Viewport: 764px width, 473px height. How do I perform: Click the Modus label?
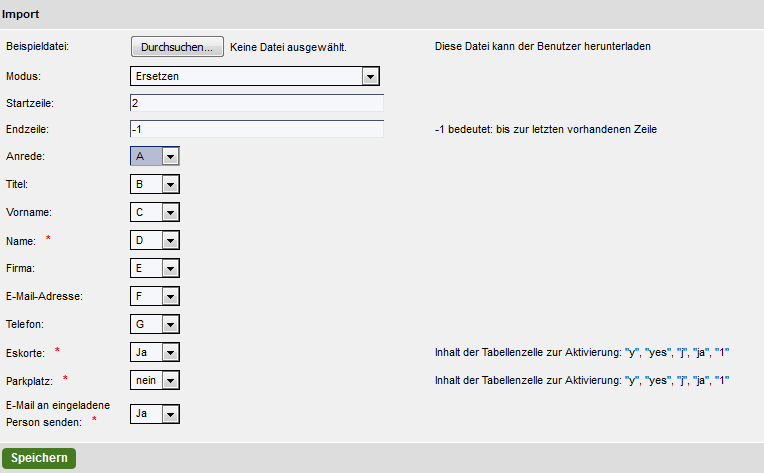23,76
